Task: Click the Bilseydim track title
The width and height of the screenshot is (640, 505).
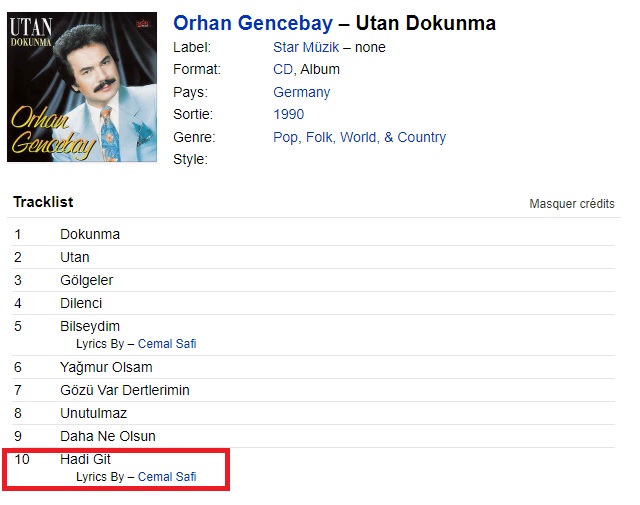Action: tap(90, 326)
